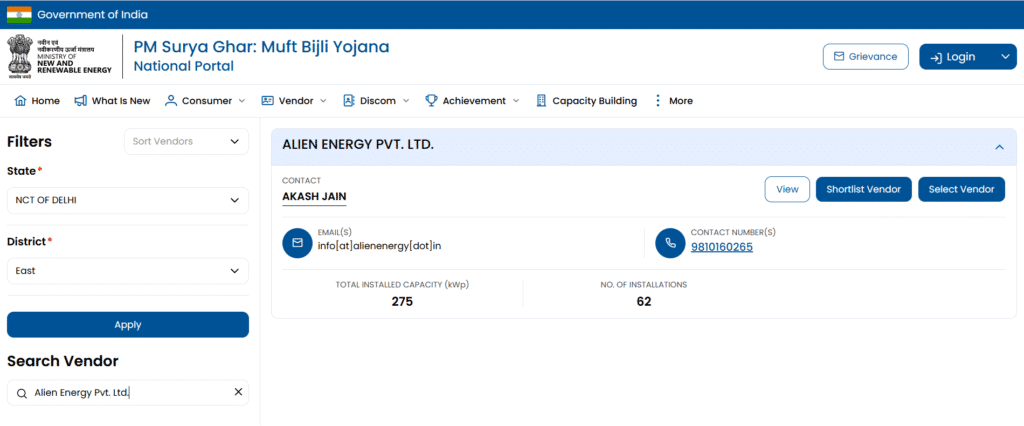The height and width of the screenshot is (426, 1024).
Task: Open the Achievement menu
Action: click(x=472, y=101)
